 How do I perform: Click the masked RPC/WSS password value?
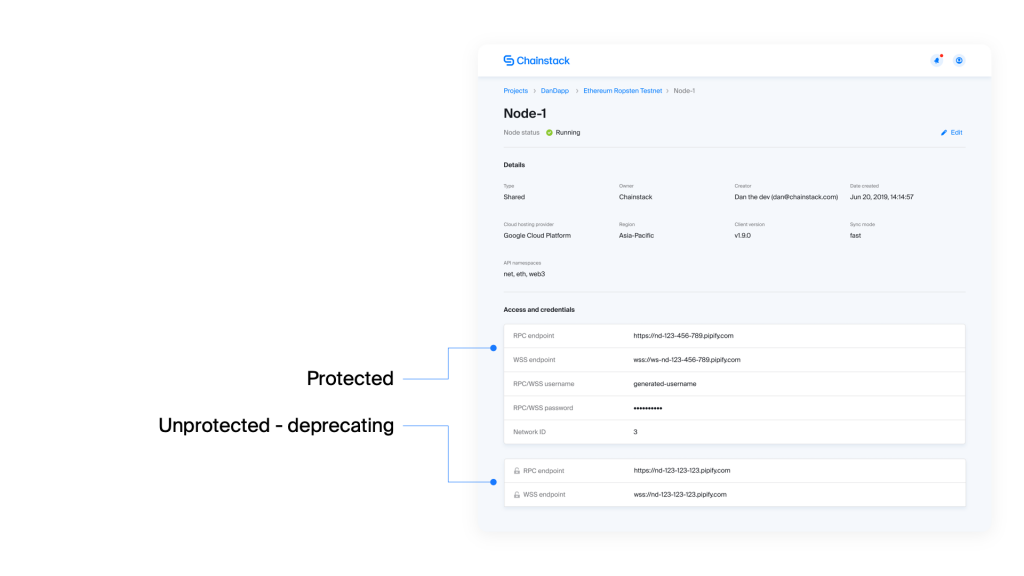[x=647, y=408]
